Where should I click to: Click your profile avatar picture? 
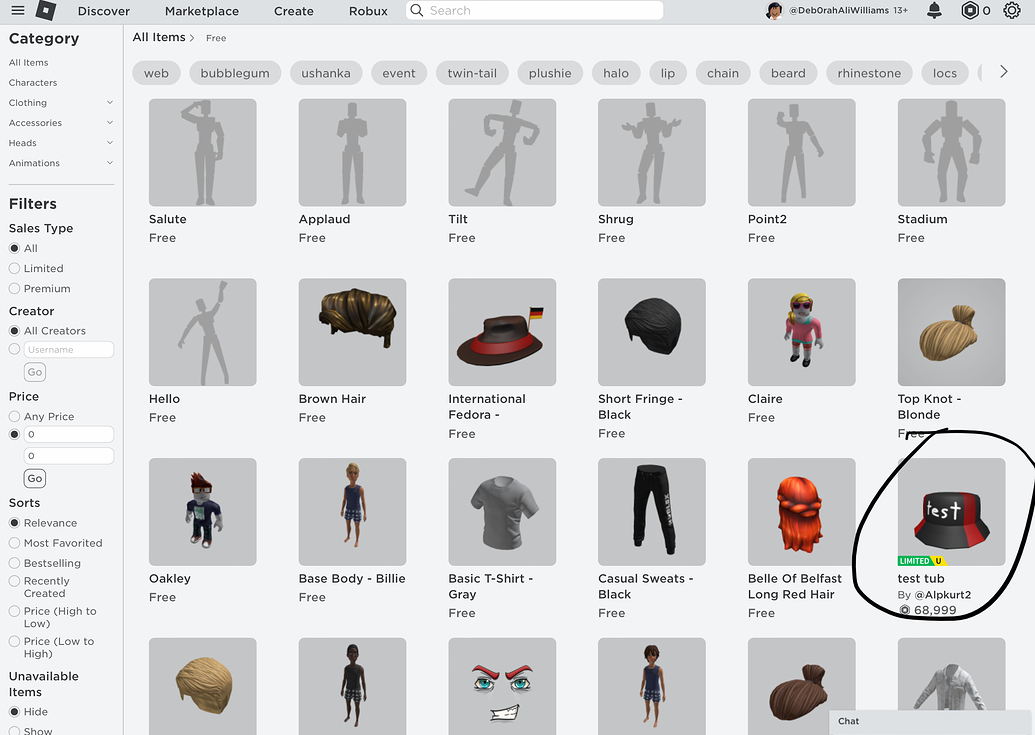774,11
